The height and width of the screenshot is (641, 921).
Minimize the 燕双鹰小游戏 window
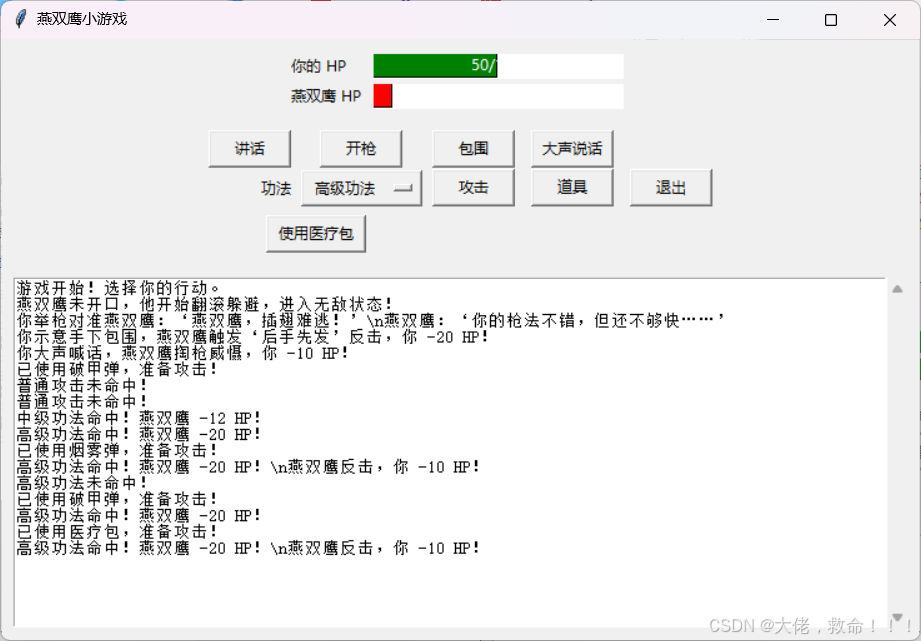click(773, 19)
